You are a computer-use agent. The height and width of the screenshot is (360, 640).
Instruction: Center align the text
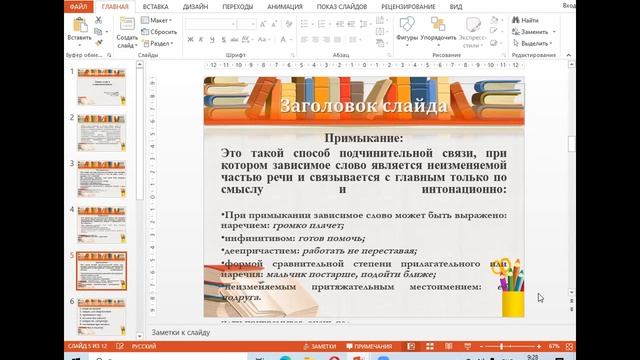316,40
